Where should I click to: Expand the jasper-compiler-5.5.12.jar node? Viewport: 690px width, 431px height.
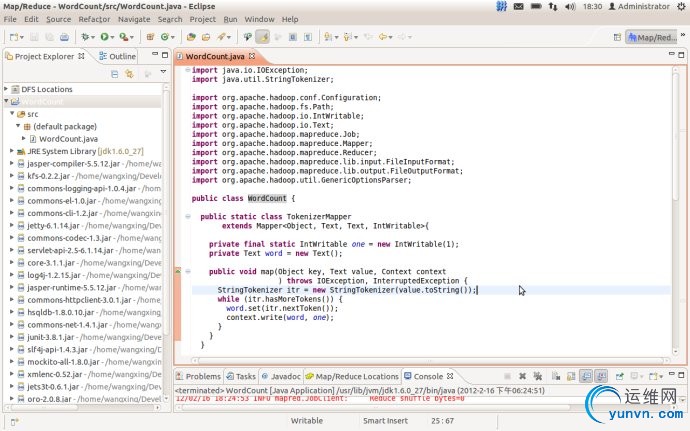(12, 163)
